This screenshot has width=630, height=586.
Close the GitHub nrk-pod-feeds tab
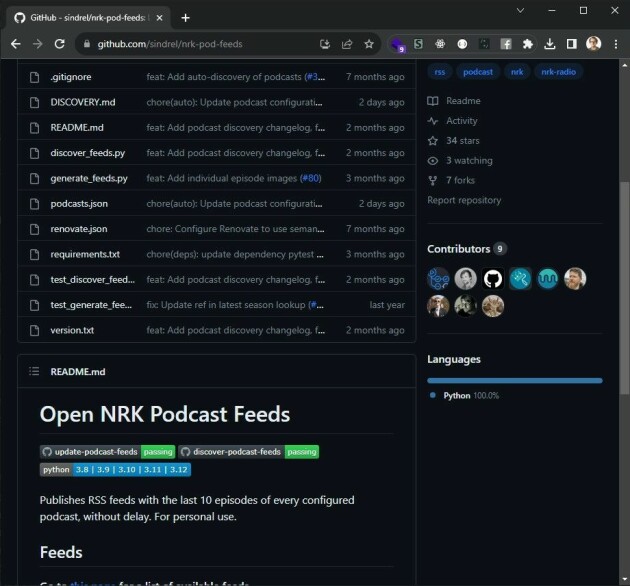click(x=160, y=18)
